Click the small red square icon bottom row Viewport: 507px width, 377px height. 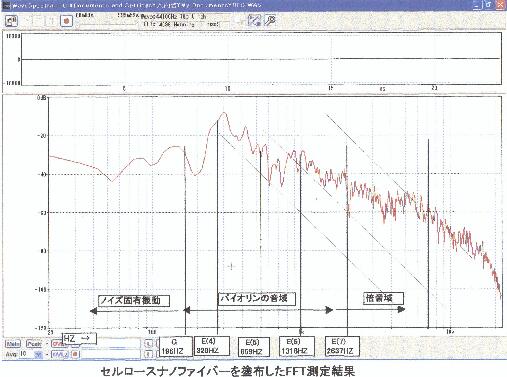[x=75, y=354]
